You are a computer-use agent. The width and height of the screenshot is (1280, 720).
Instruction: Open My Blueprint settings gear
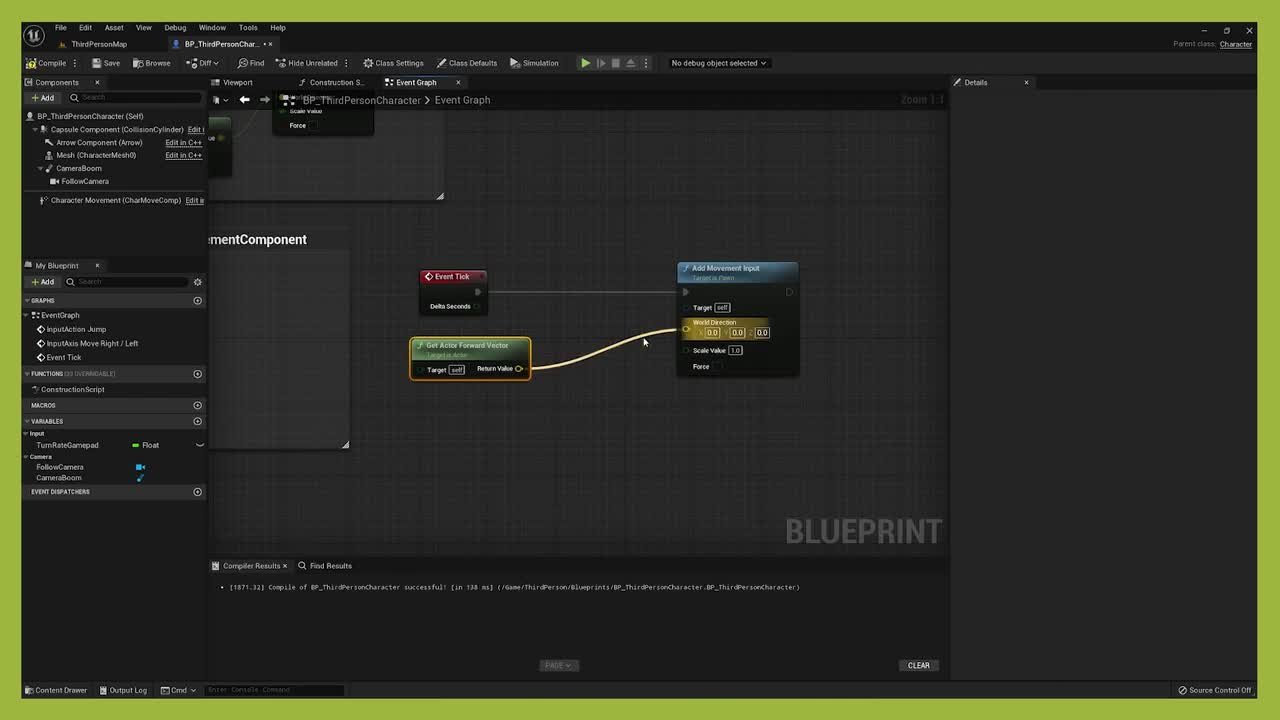pos(198,282)
